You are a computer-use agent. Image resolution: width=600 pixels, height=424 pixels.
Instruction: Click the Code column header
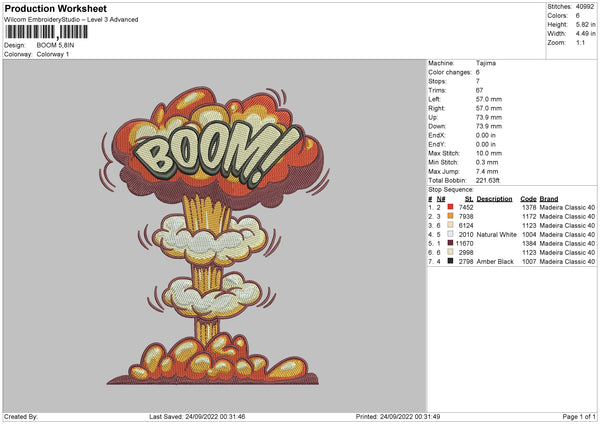coord(528,198)
